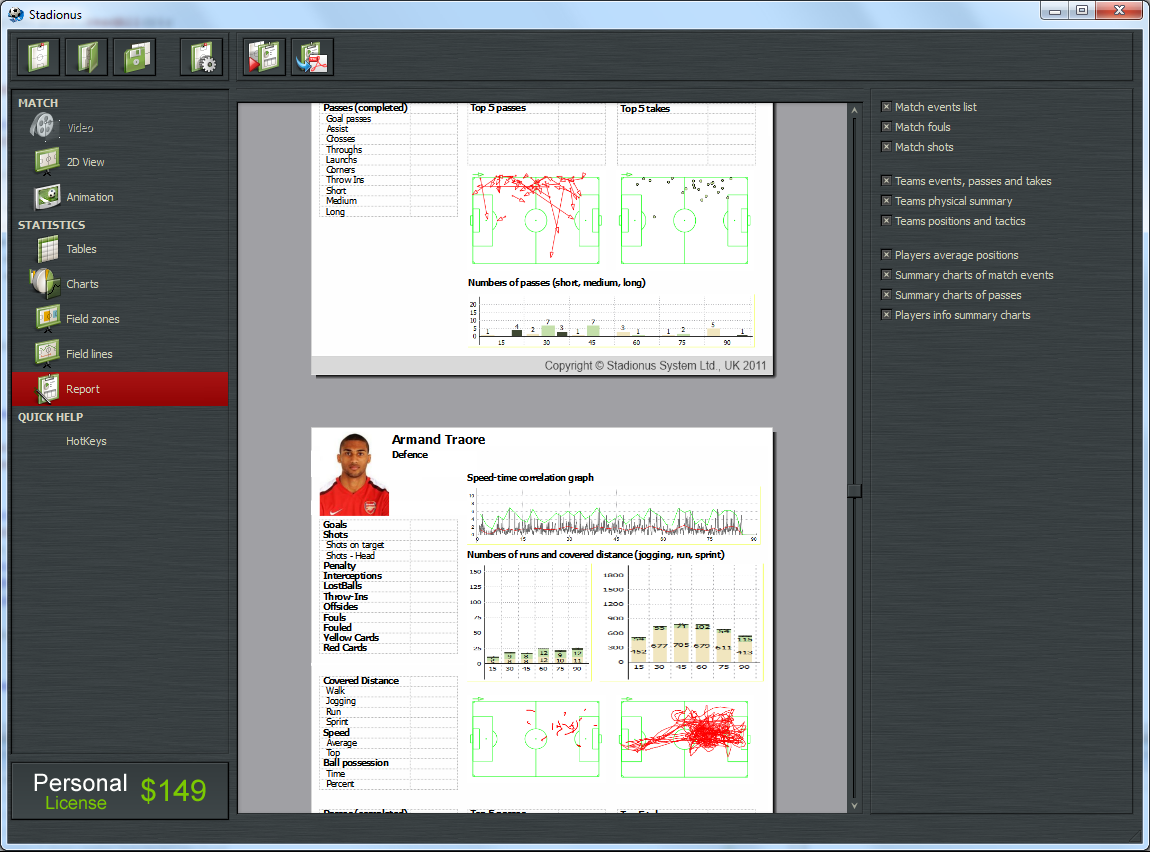Click the Ball possession stat label

(356, 763)
